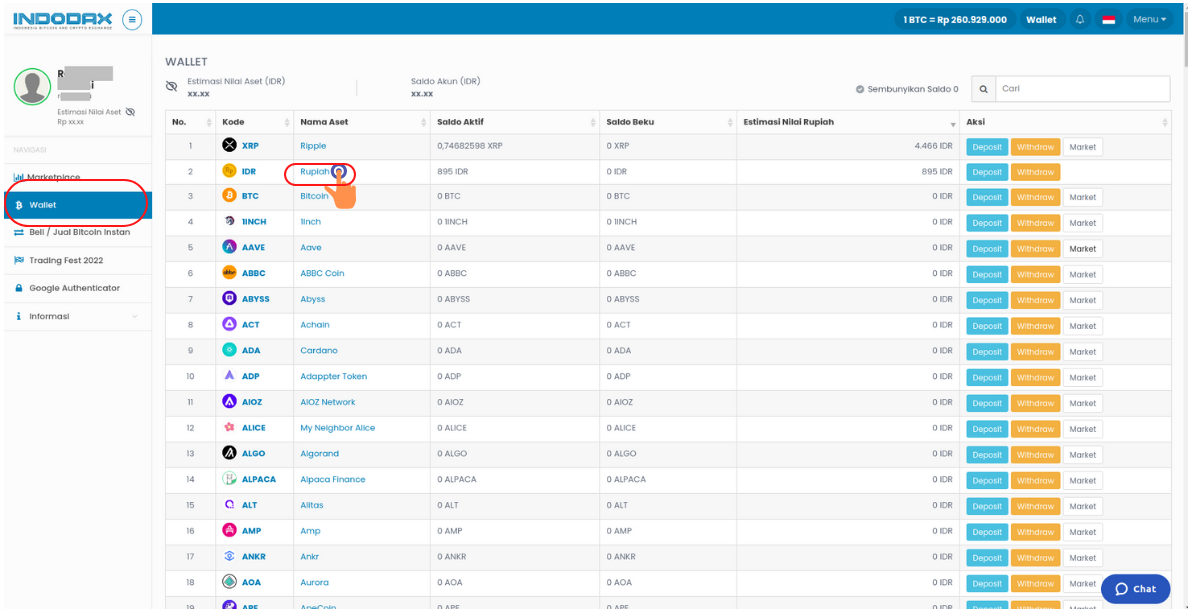Click Wallet in the top header

click(1040, 20)
